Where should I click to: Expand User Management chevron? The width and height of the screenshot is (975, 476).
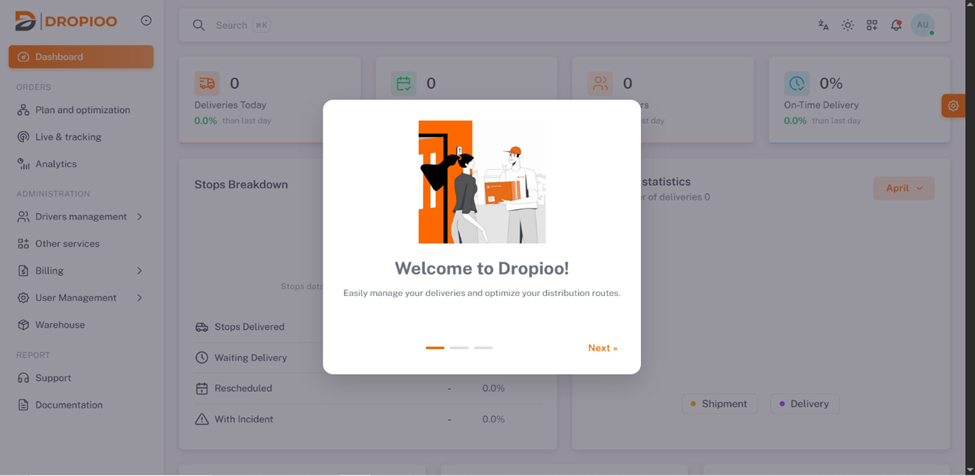pyautogui.click(x=139, y=298)
